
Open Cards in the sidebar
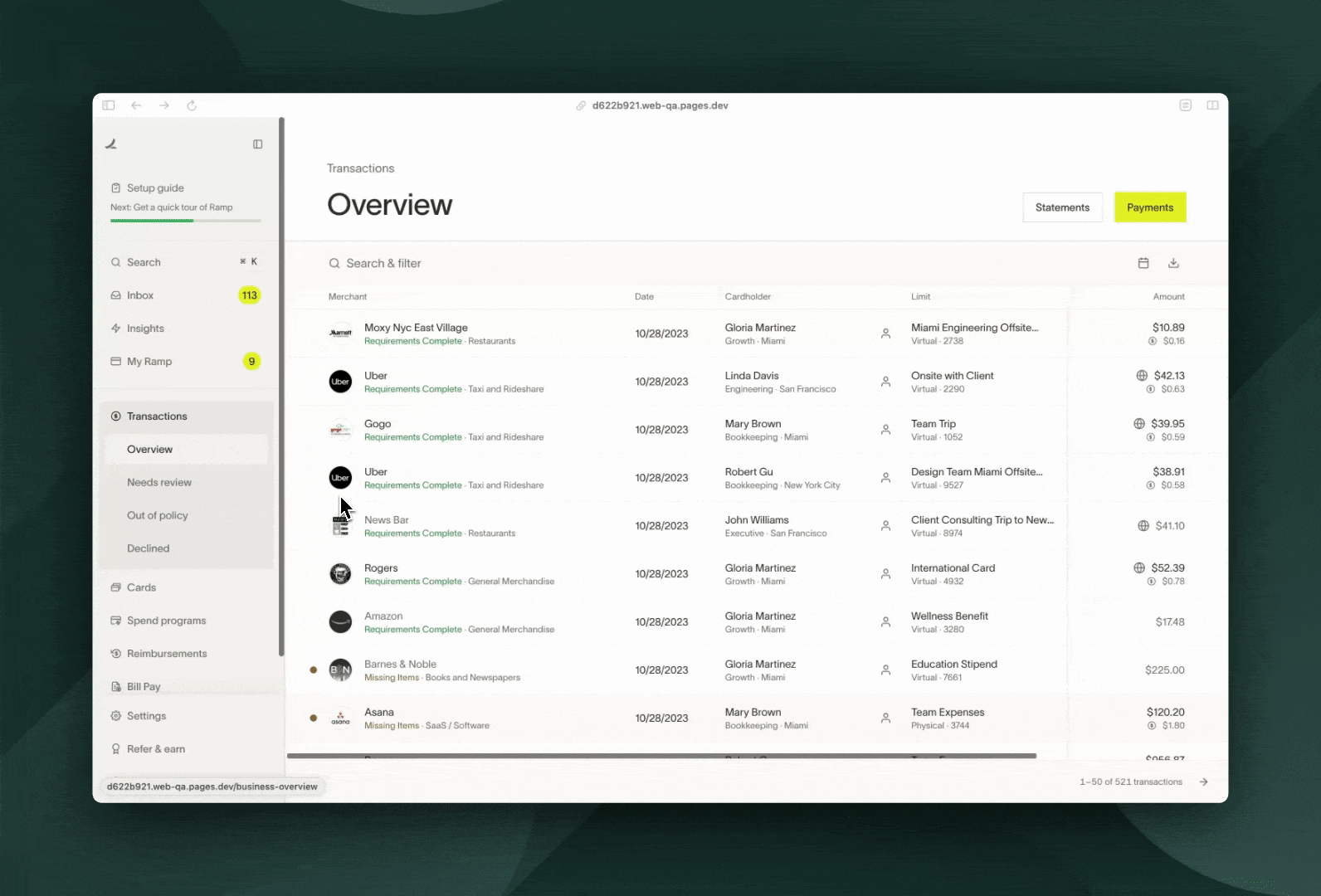pos(185,587)
